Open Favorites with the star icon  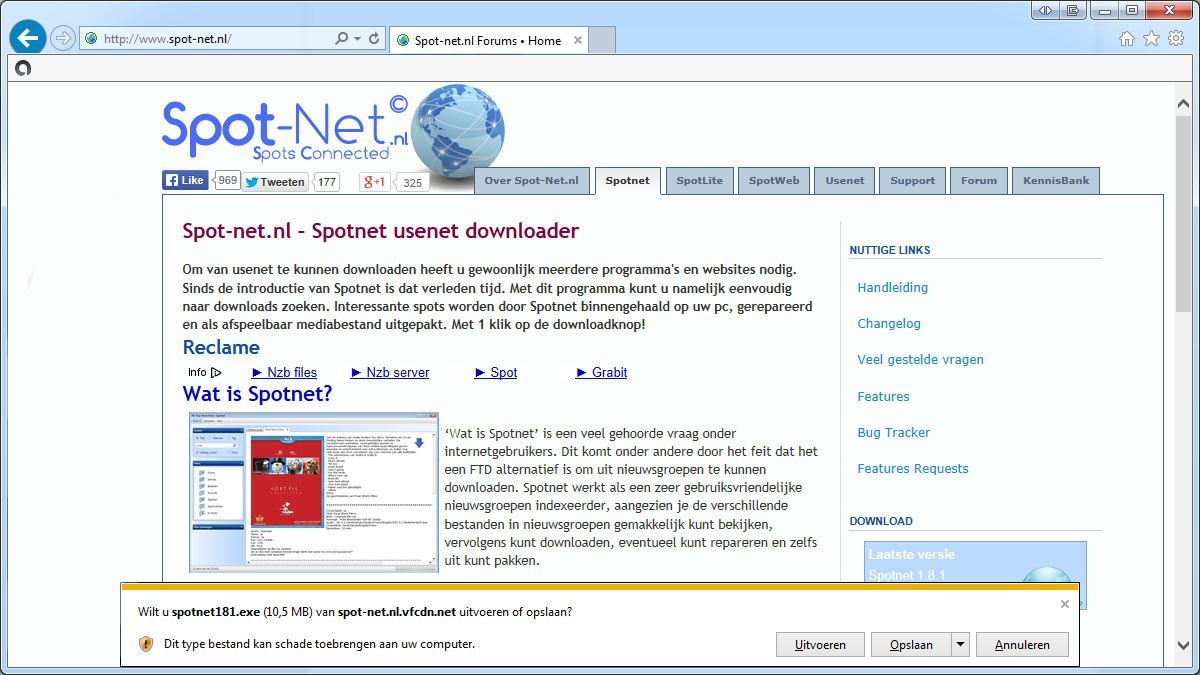(x=1151, y=39)
